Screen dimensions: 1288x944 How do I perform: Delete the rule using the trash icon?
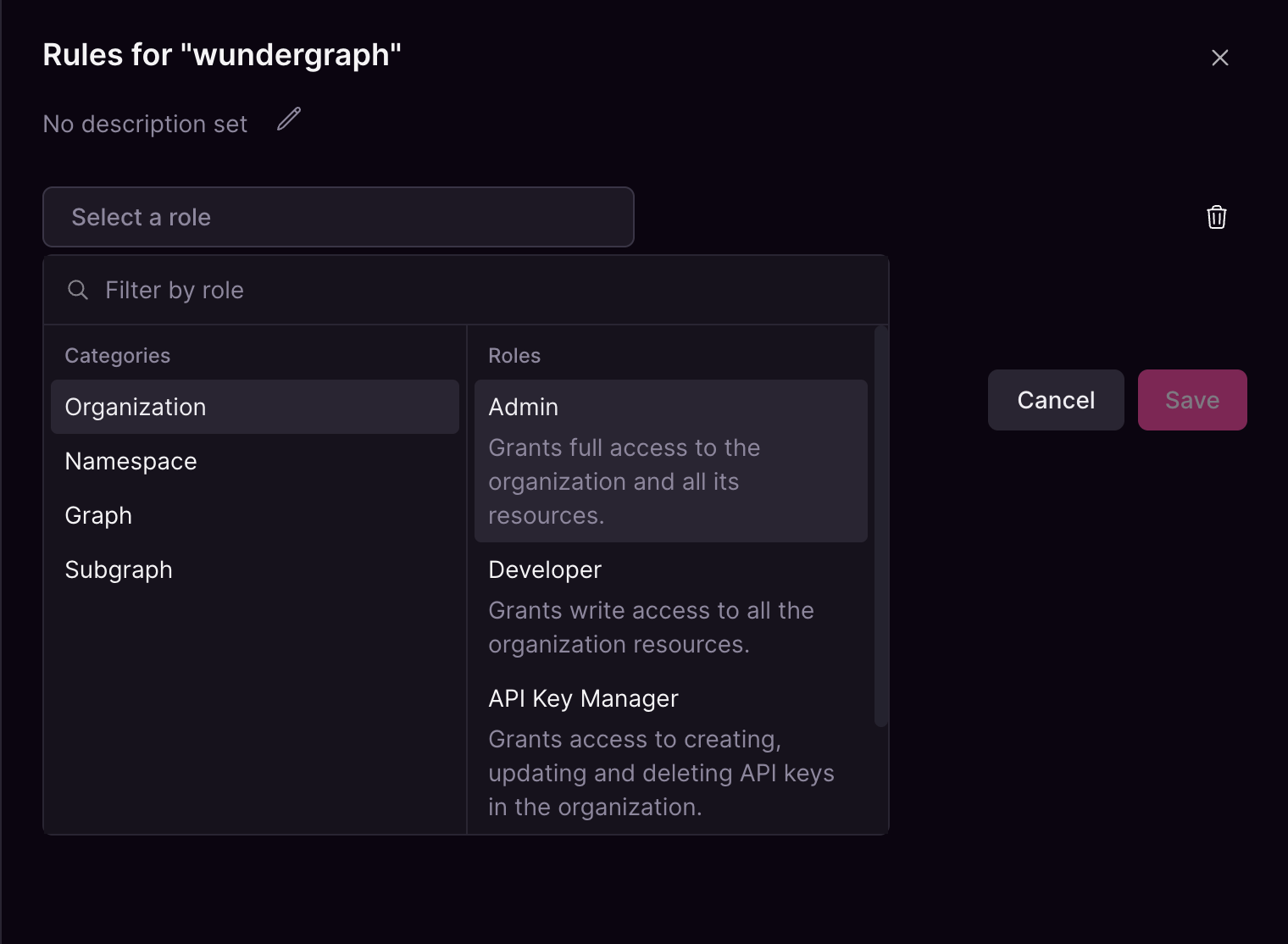(x=1217, y=218)
